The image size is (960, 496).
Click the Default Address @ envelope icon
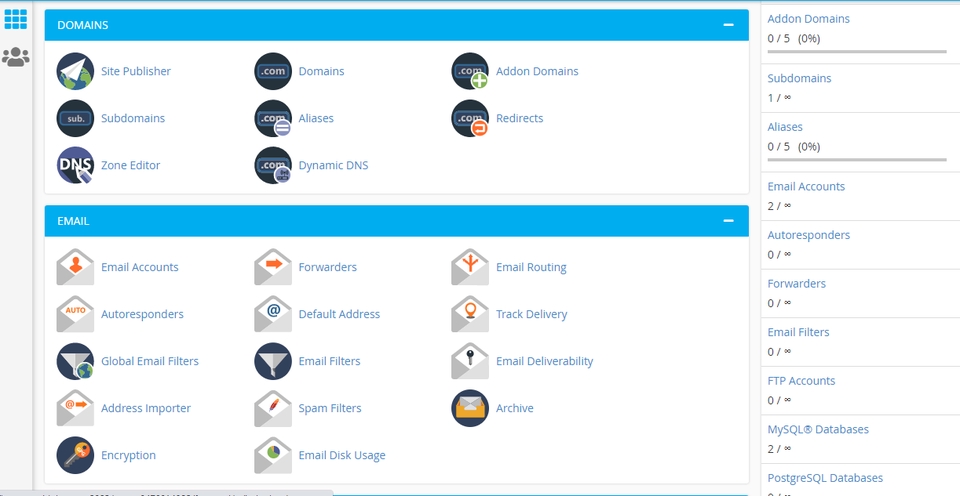click(x=273, y=314)
